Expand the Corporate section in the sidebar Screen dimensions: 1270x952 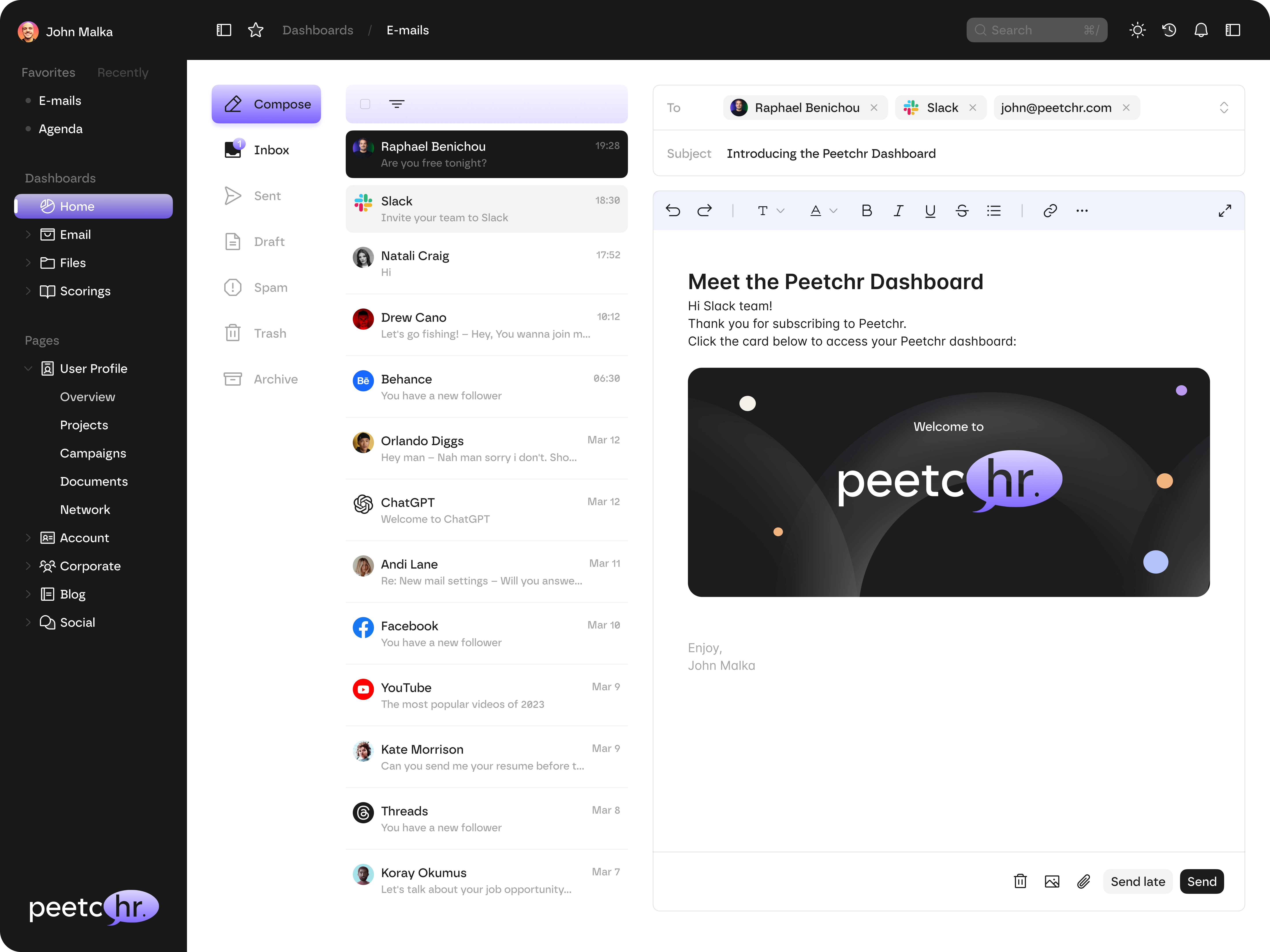(x=28, y=566)
